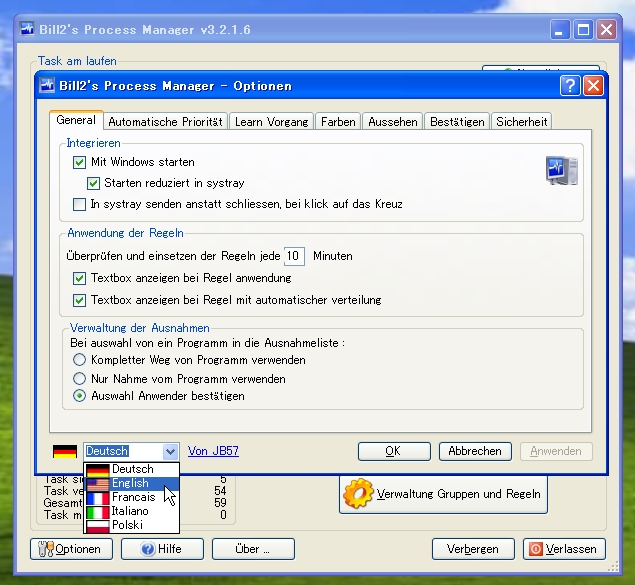Click the Verbergen button
Viewport: 635px width, 585px height.
click(x=473, y=549)
